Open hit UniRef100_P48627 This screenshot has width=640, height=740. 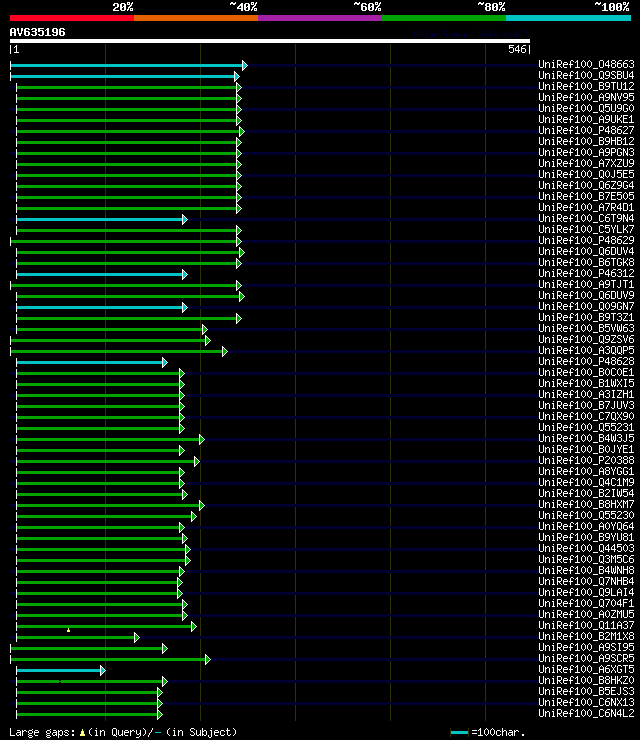(x=586, y=130)
